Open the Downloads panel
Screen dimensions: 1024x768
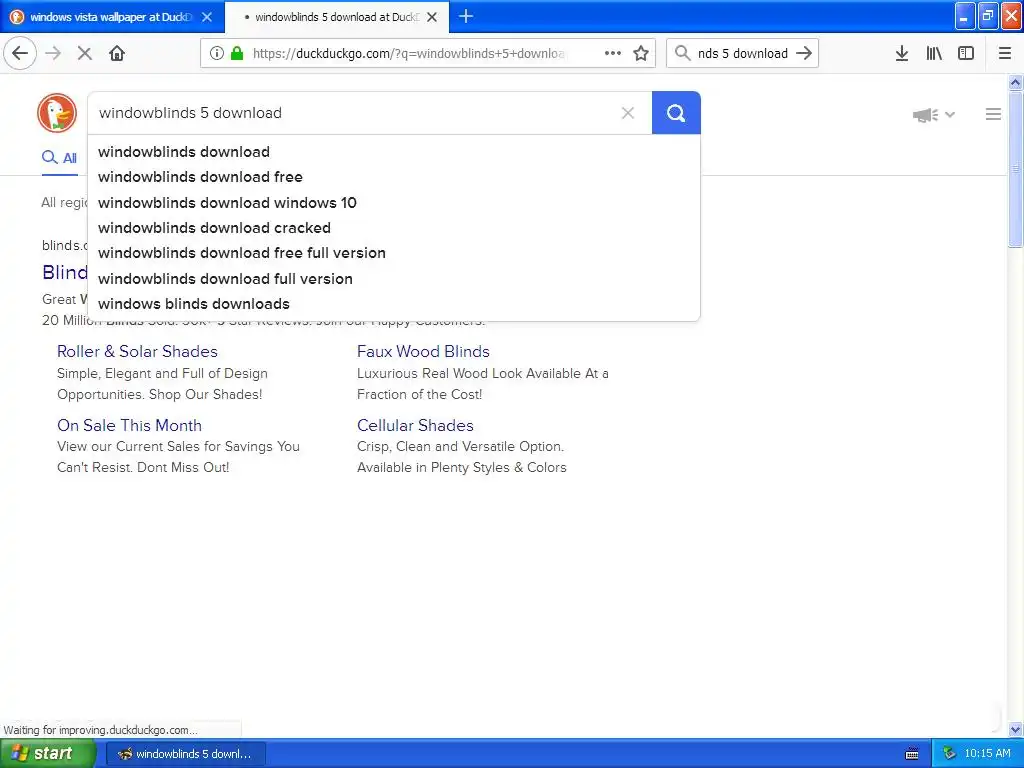[x=902, y=54]
